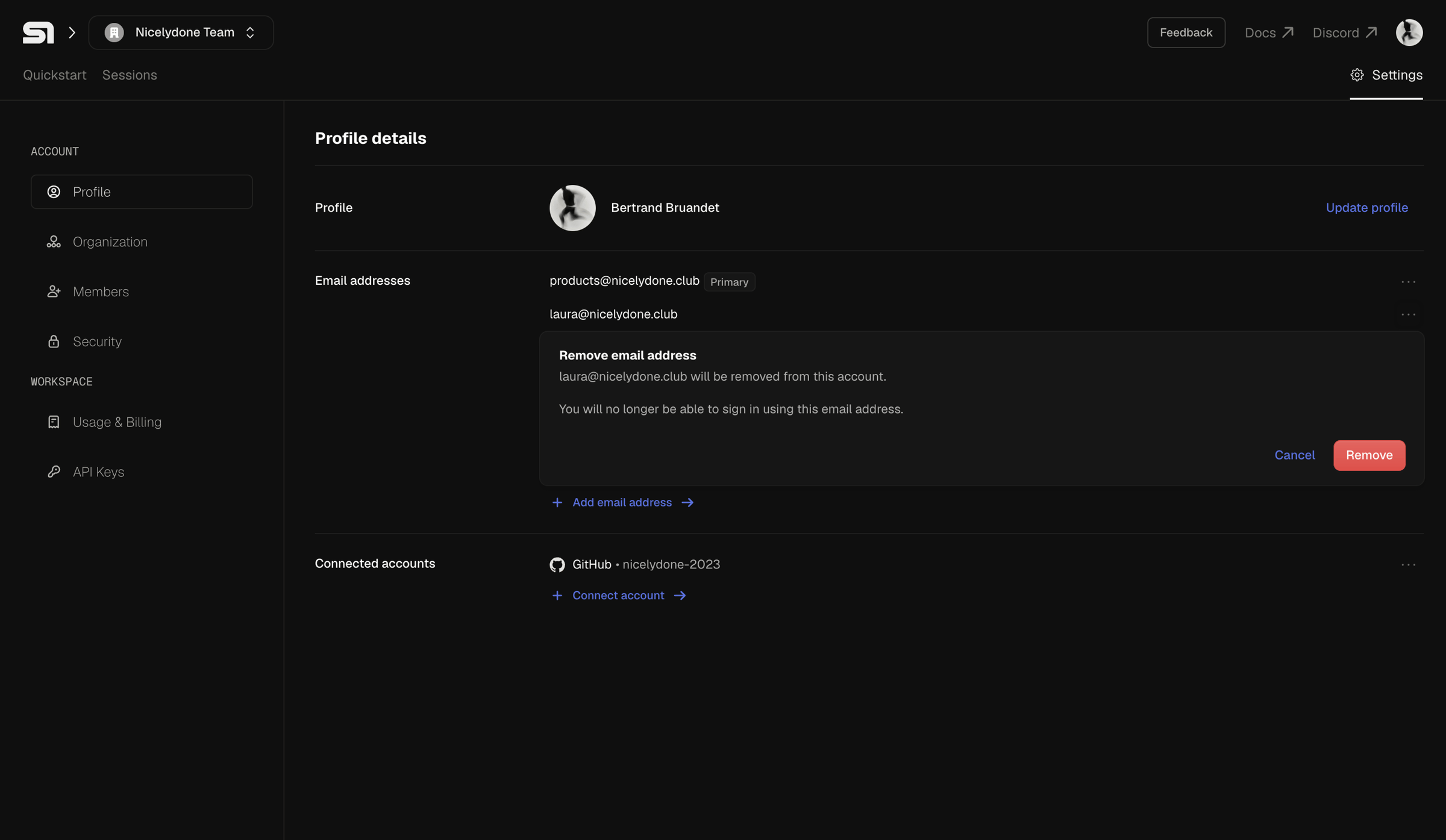This screenshot has height=840, width=1446.
Task: Click the app logo in the top left
Action: (x=38, y=33)
